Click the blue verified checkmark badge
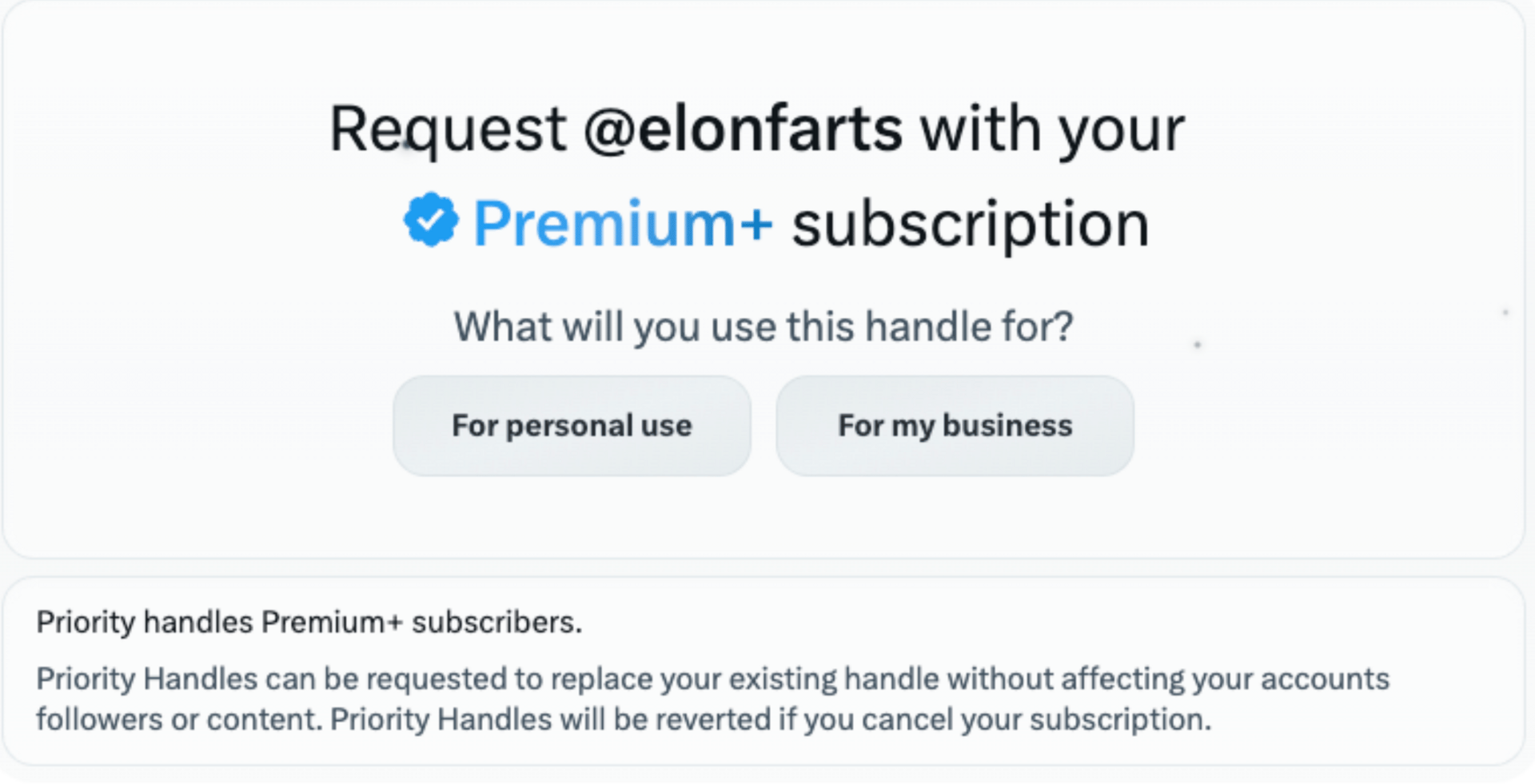The height and width of the screenshot is (784, 1535). [x=431, y=220]
